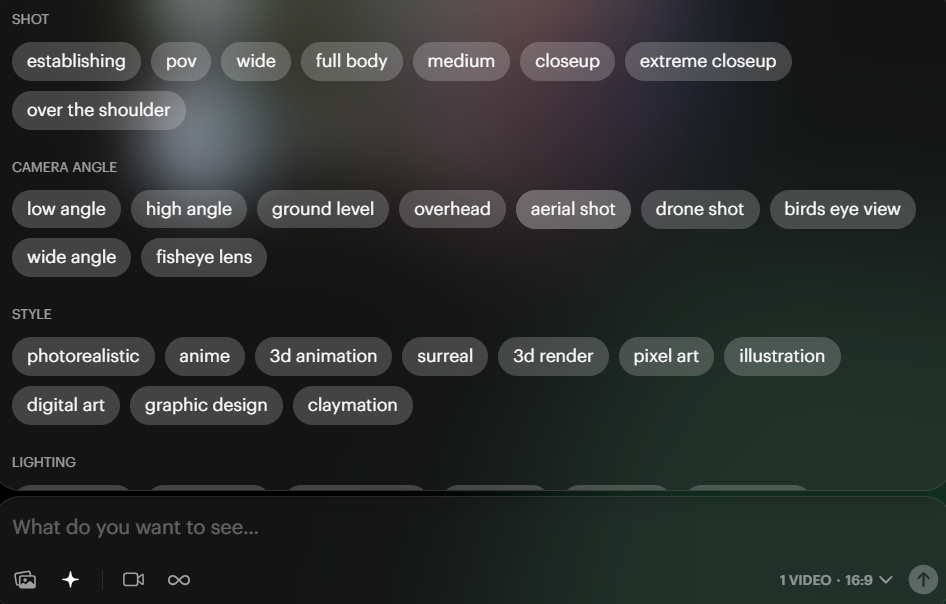Select 'birds eye view' angle
The image size is (946, 604).
842,209
